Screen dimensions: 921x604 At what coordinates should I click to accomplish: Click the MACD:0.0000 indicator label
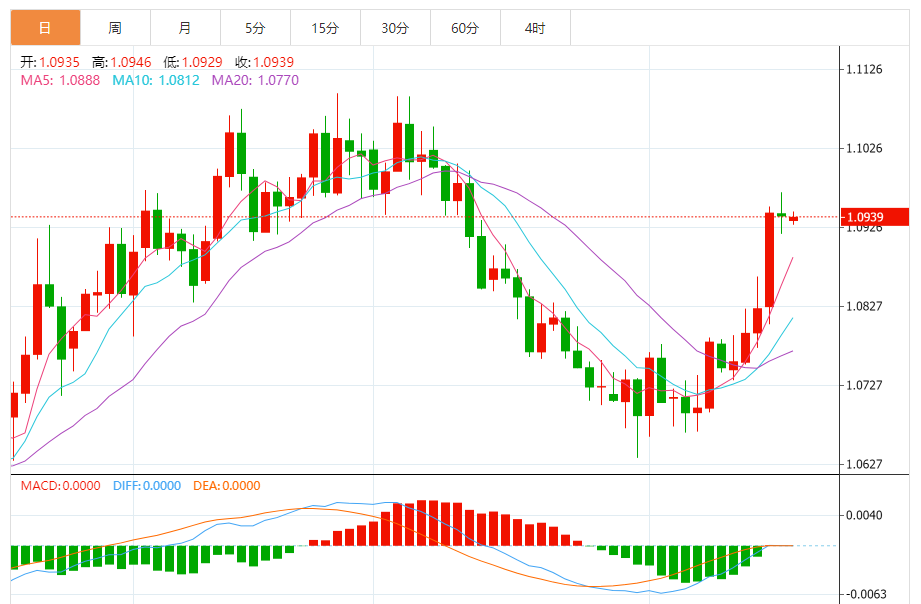(60, 486)
